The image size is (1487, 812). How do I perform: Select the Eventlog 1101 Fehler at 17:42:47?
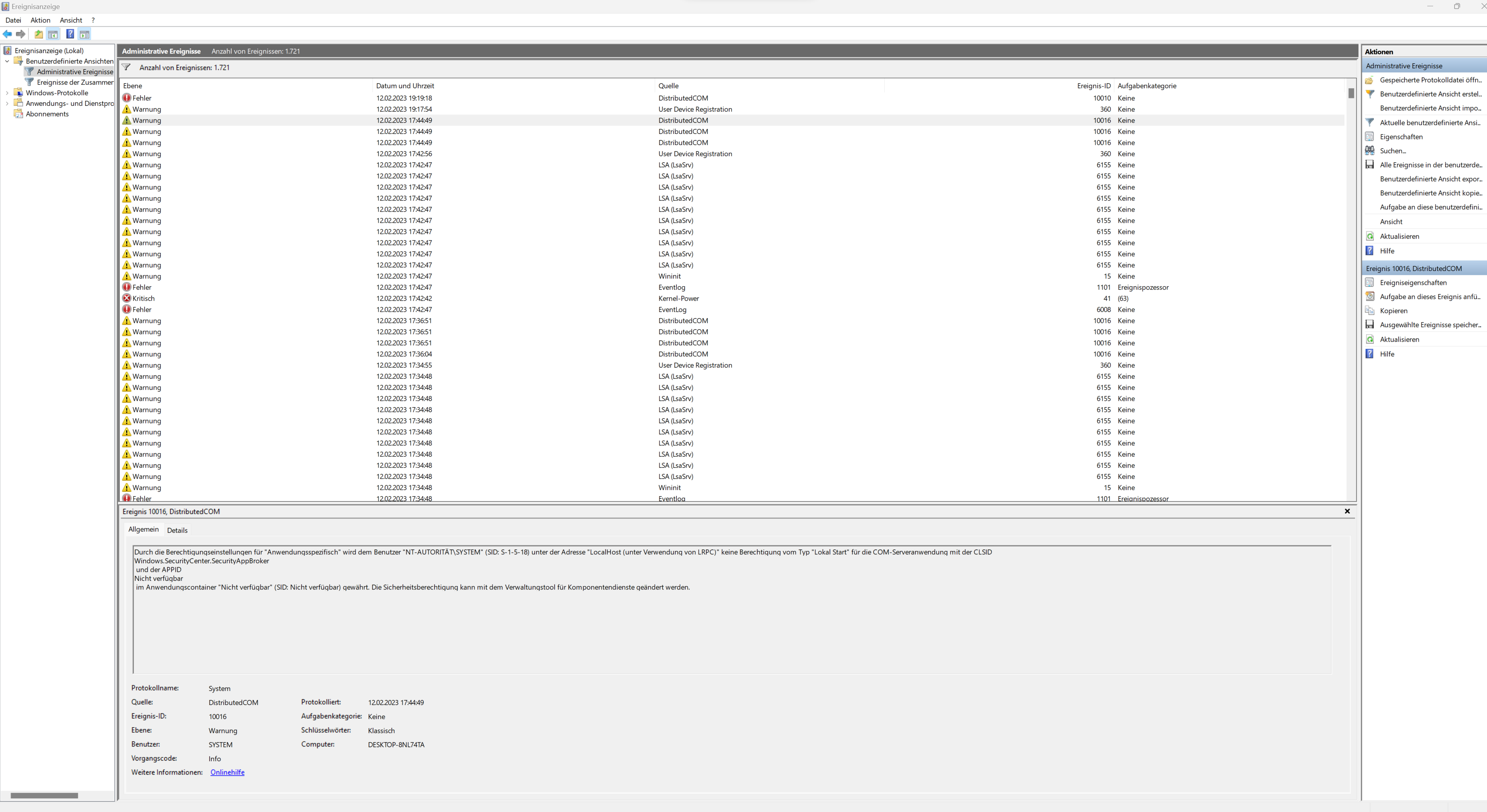pyautogui.click(x=732, y=287)
